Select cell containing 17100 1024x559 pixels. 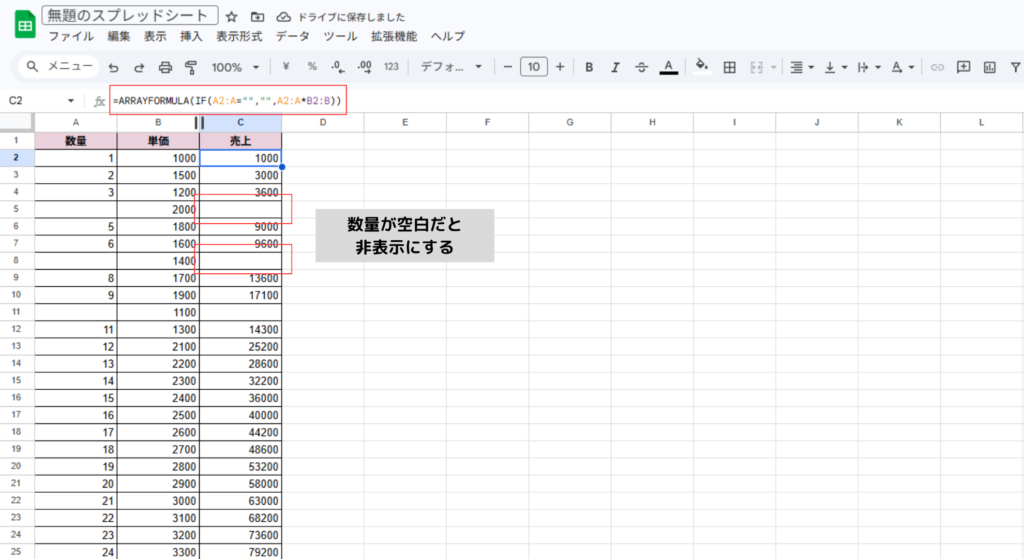[240, 295]
